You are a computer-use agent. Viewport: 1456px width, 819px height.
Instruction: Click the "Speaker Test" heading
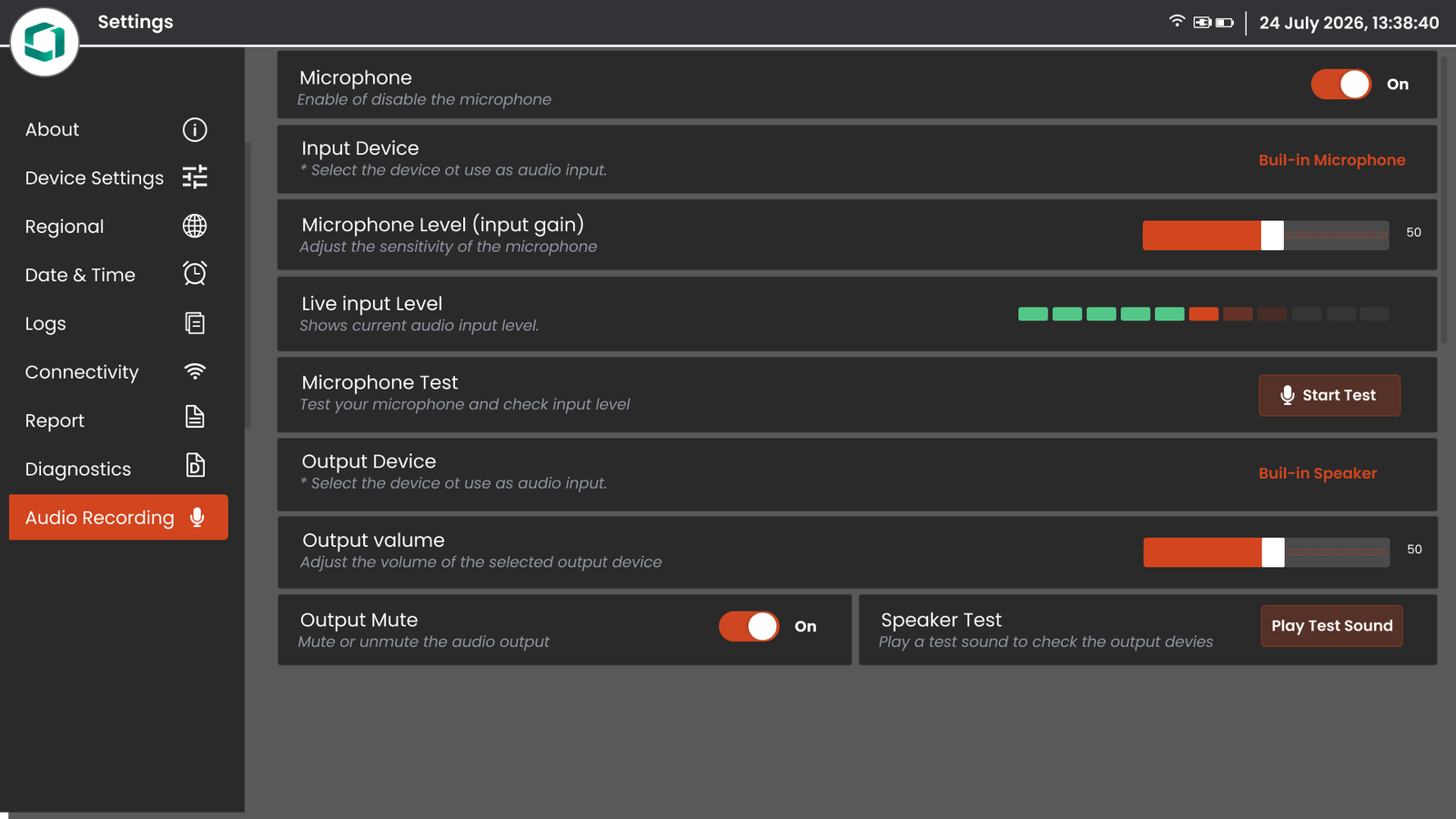click(x=941, y=620)
